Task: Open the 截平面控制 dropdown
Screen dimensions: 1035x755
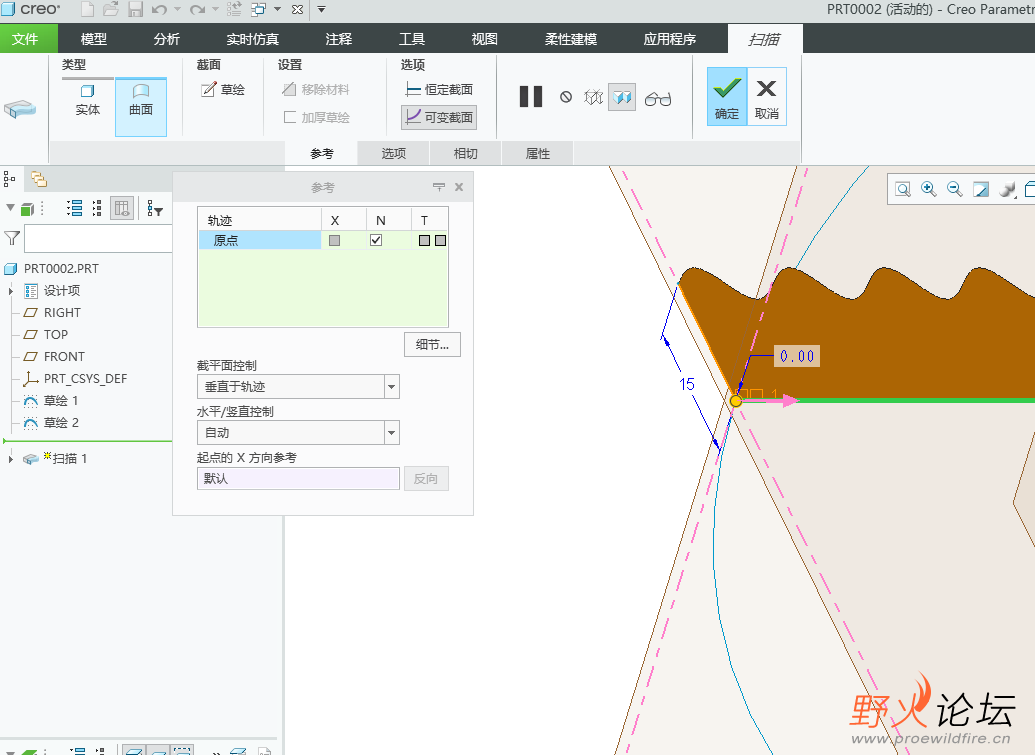Action: tap(391, 387)
